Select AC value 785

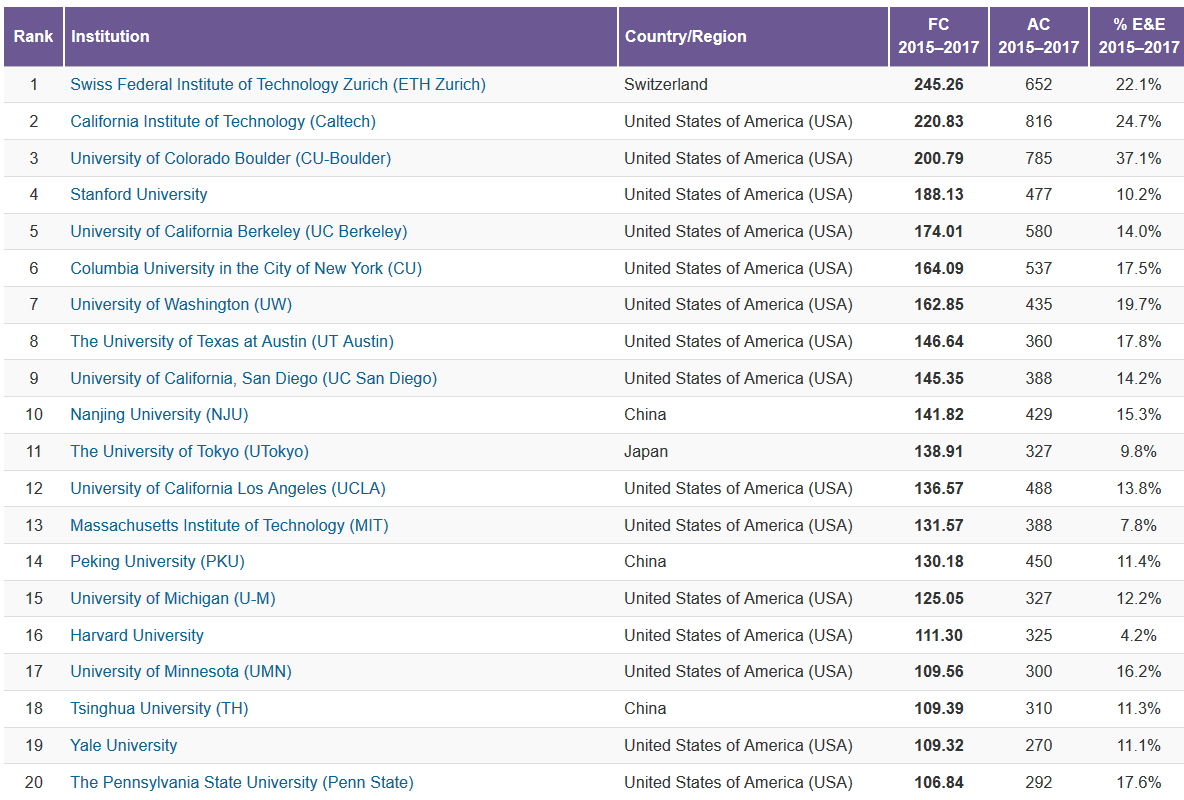pyautogui.click(x=1039, y=159)
